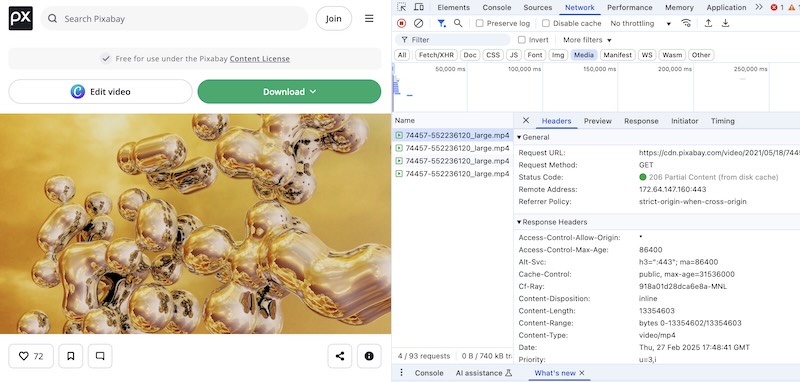The width and height of the screenshot is (800, 382).
Task: Filter requests by Font type
Action: point(535,55)
